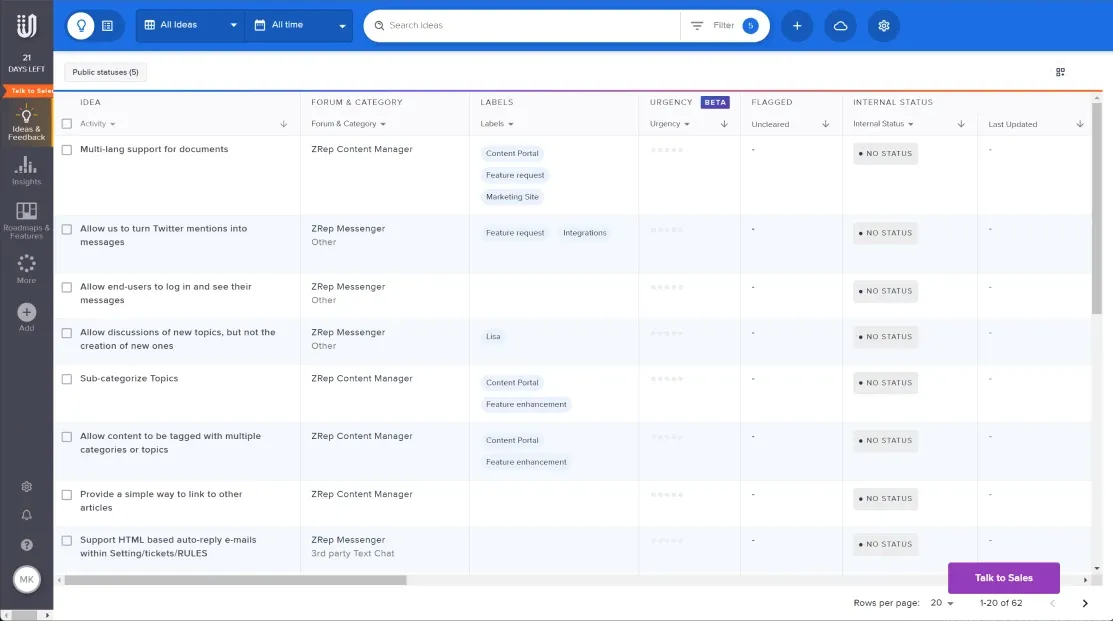Go to Ideas & Feedback
The height and width of the screenshot is (621, 1113).
[x=26, y=123]
